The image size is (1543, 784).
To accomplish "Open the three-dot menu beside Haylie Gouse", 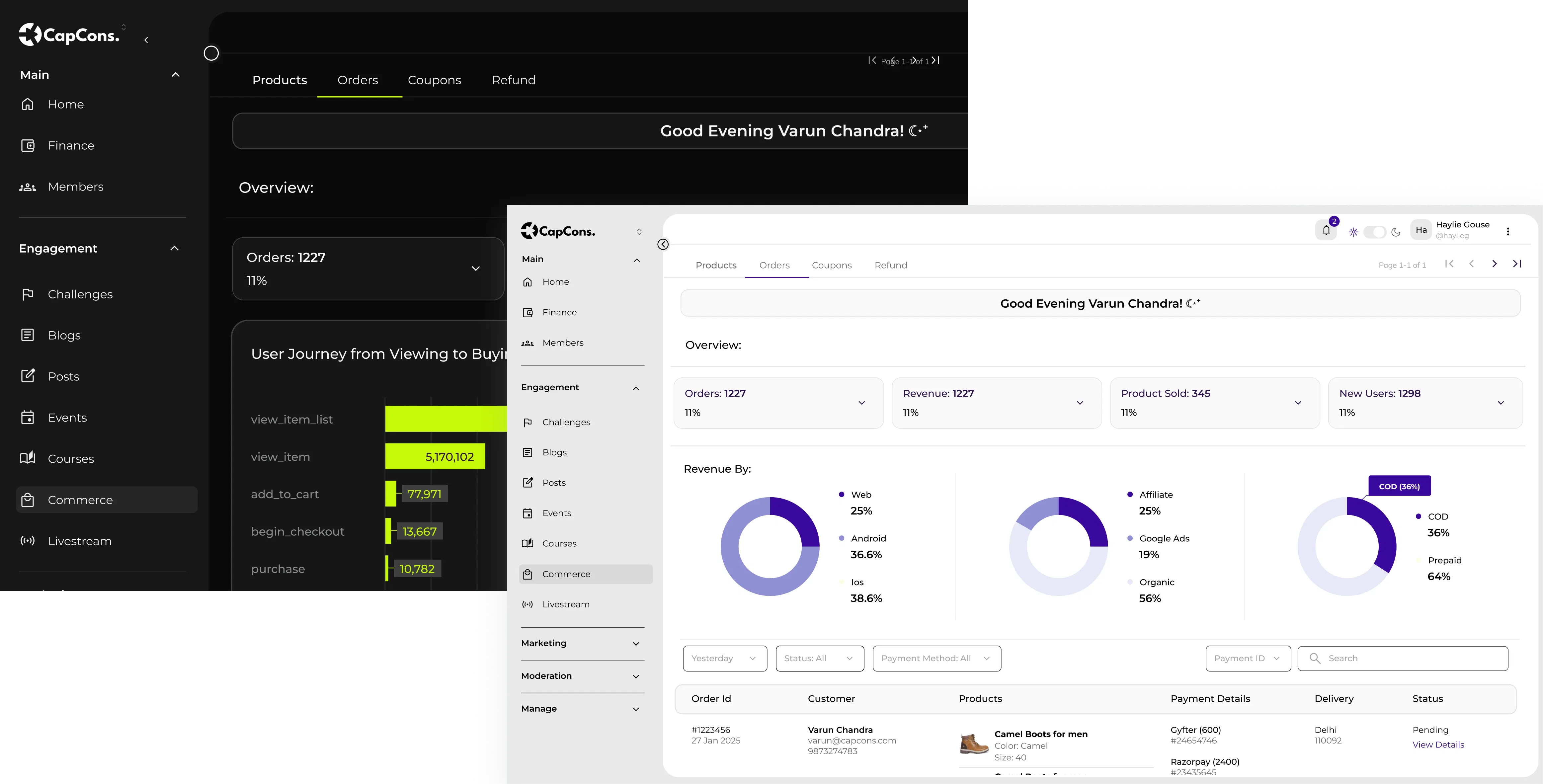I will (1508, 231).
